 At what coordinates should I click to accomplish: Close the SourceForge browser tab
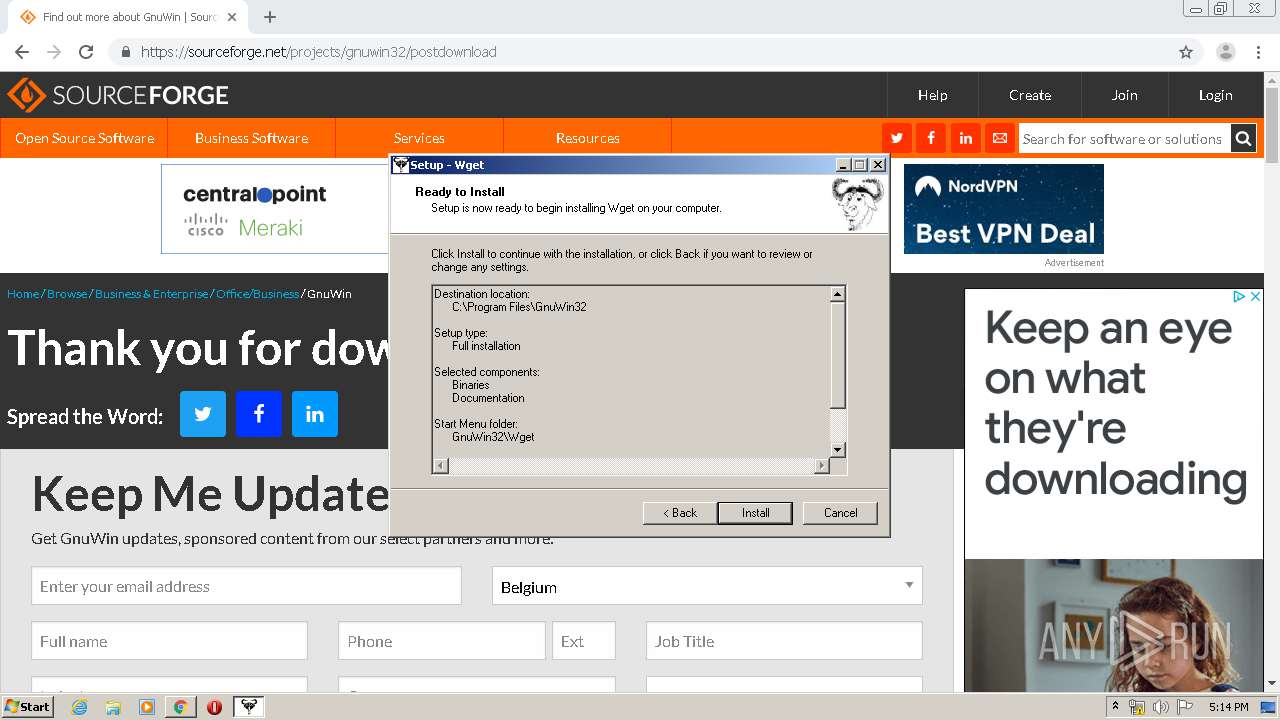(x=233, y=17)
